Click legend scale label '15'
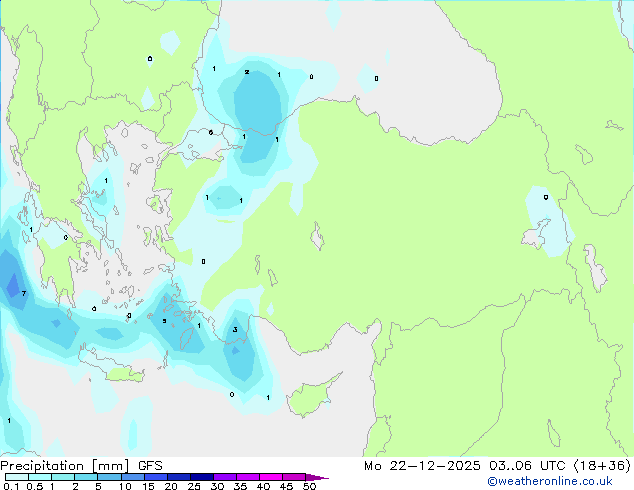This screenshot has height=490, width=634. coord(148,486)
